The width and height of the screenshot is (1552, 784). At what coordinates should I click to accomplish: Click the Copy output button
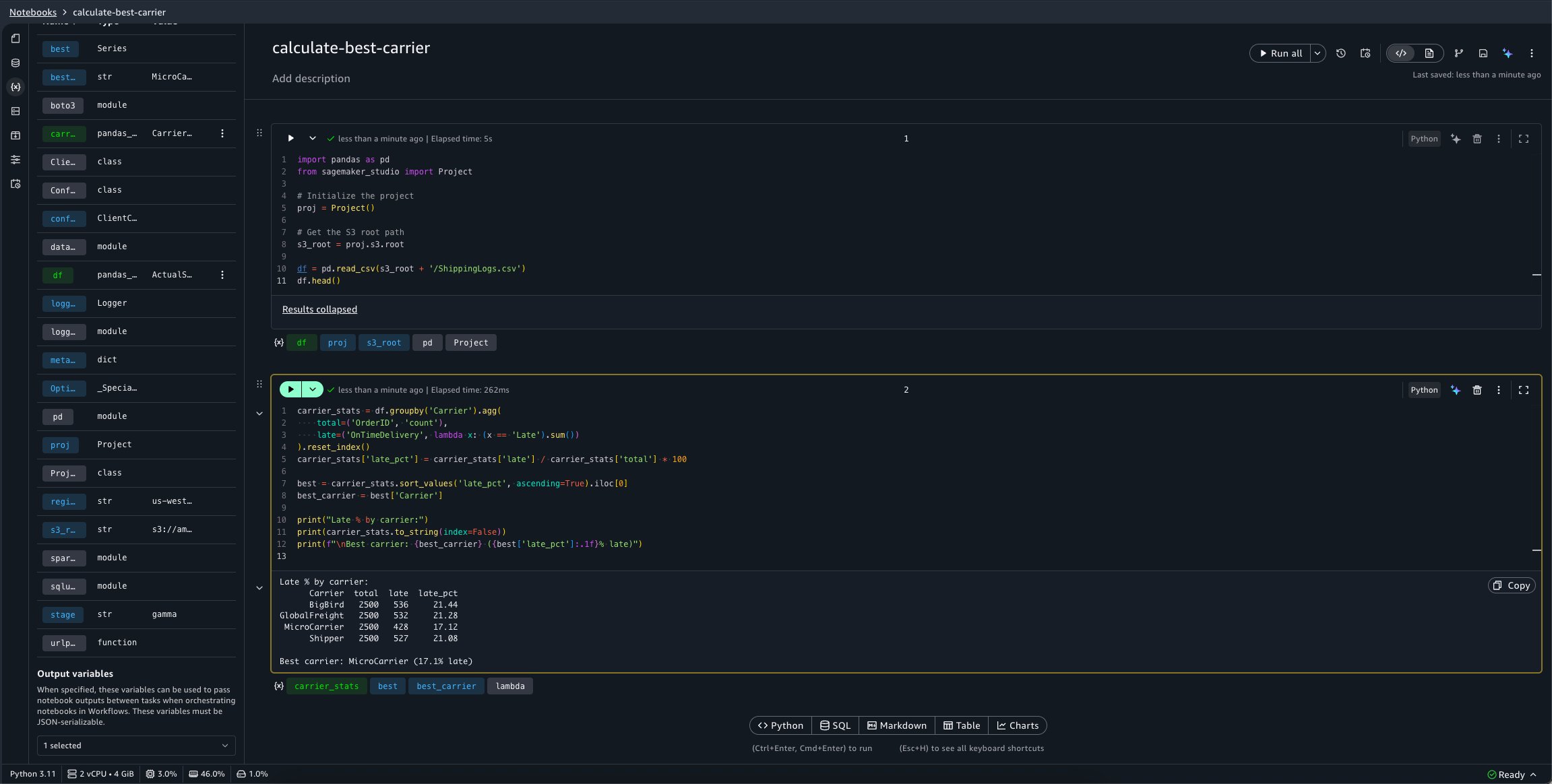[1512, 585]
